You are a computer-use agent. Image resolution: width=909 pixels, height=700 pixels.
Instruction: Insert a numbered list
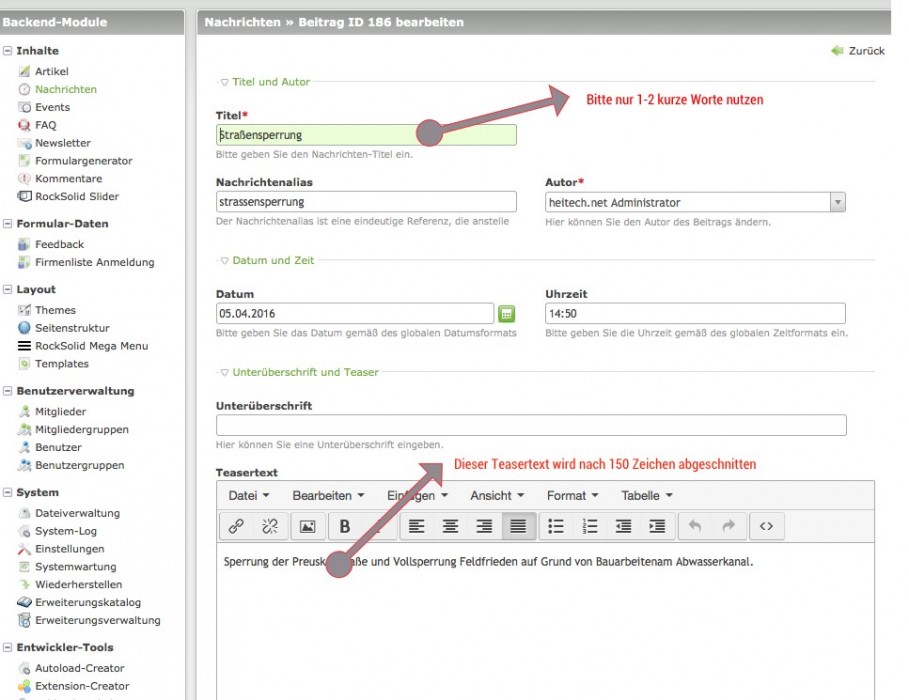click(x=590, y=526)
